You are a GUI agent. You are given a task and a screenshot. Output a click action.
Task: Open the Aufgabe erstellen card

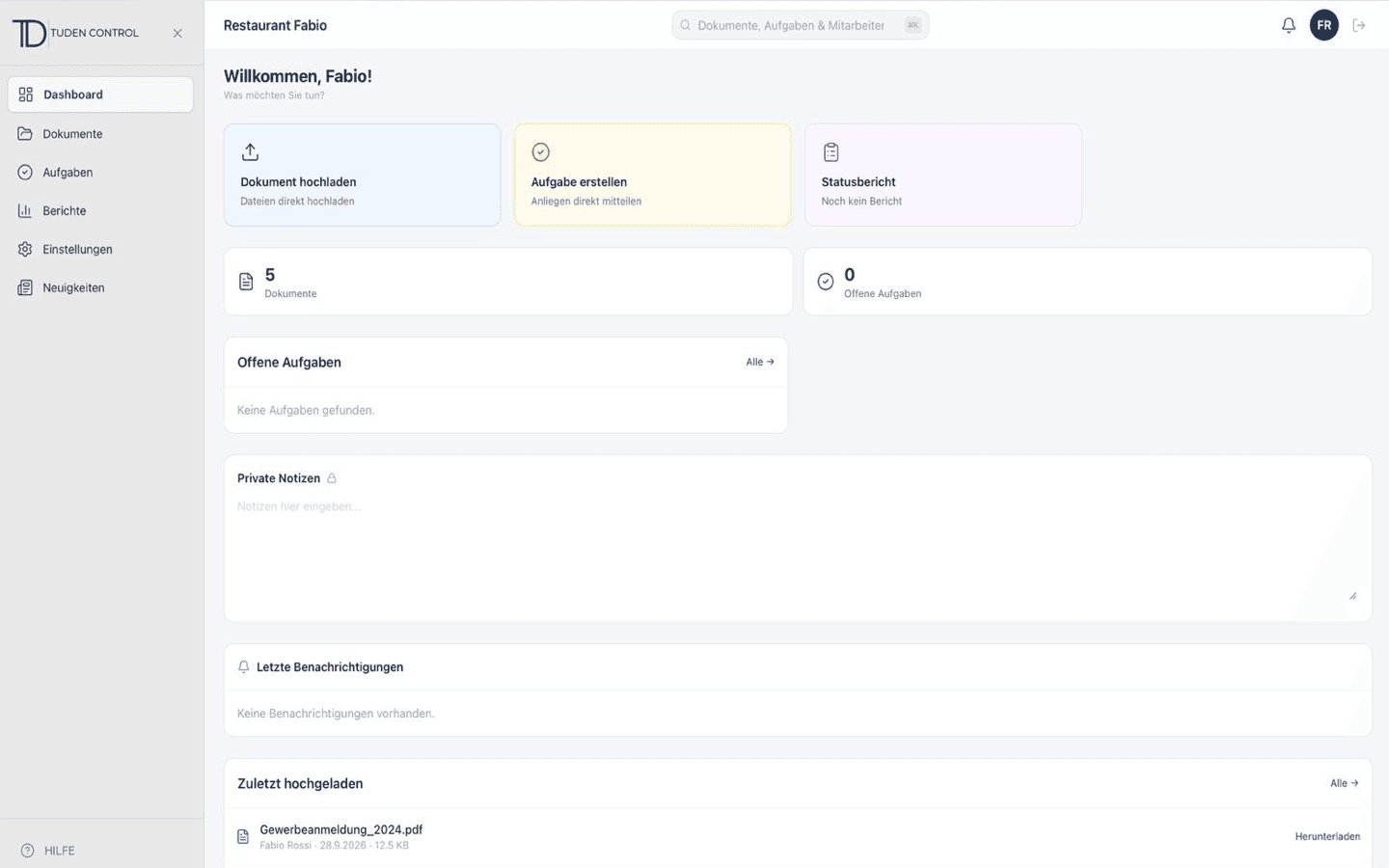[652, 175]
